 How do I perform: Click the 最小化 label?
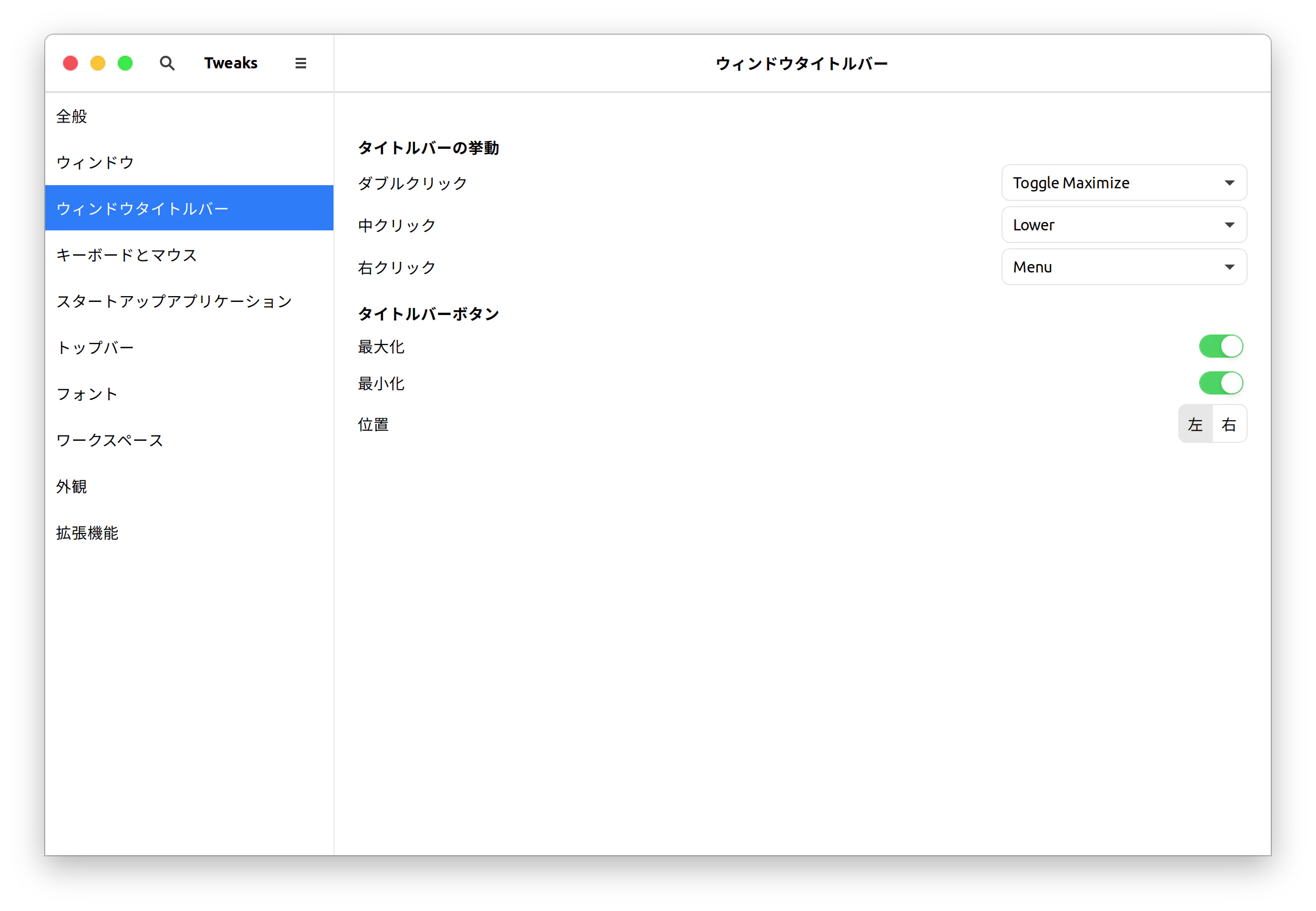(381, 383)
